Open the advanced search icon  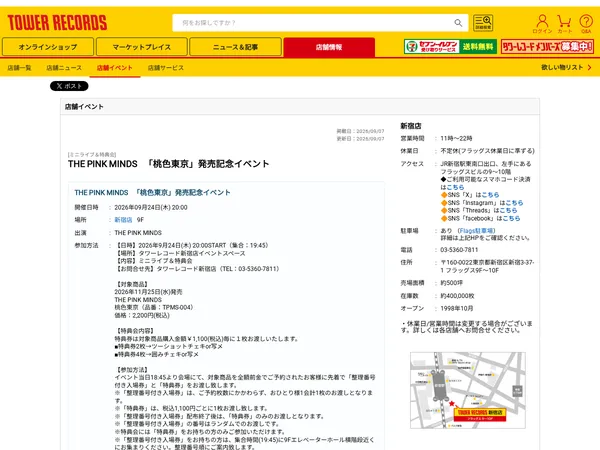(x=483, y=23)
